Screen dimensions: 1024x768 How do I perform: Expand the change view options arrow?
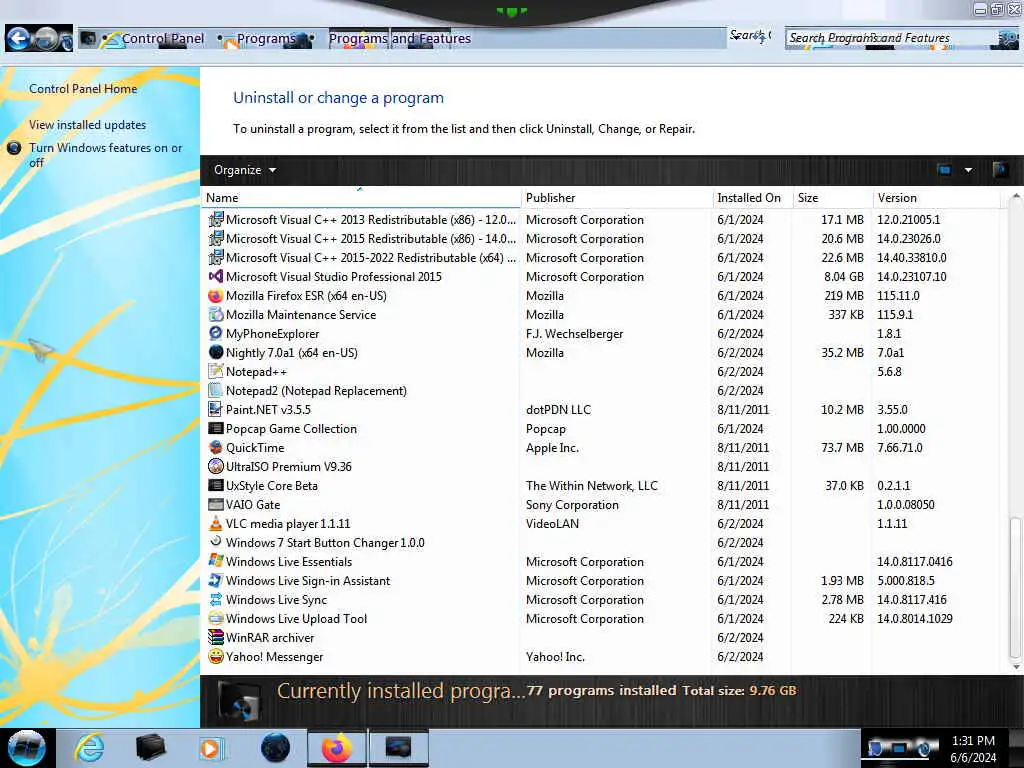[968, 170]
